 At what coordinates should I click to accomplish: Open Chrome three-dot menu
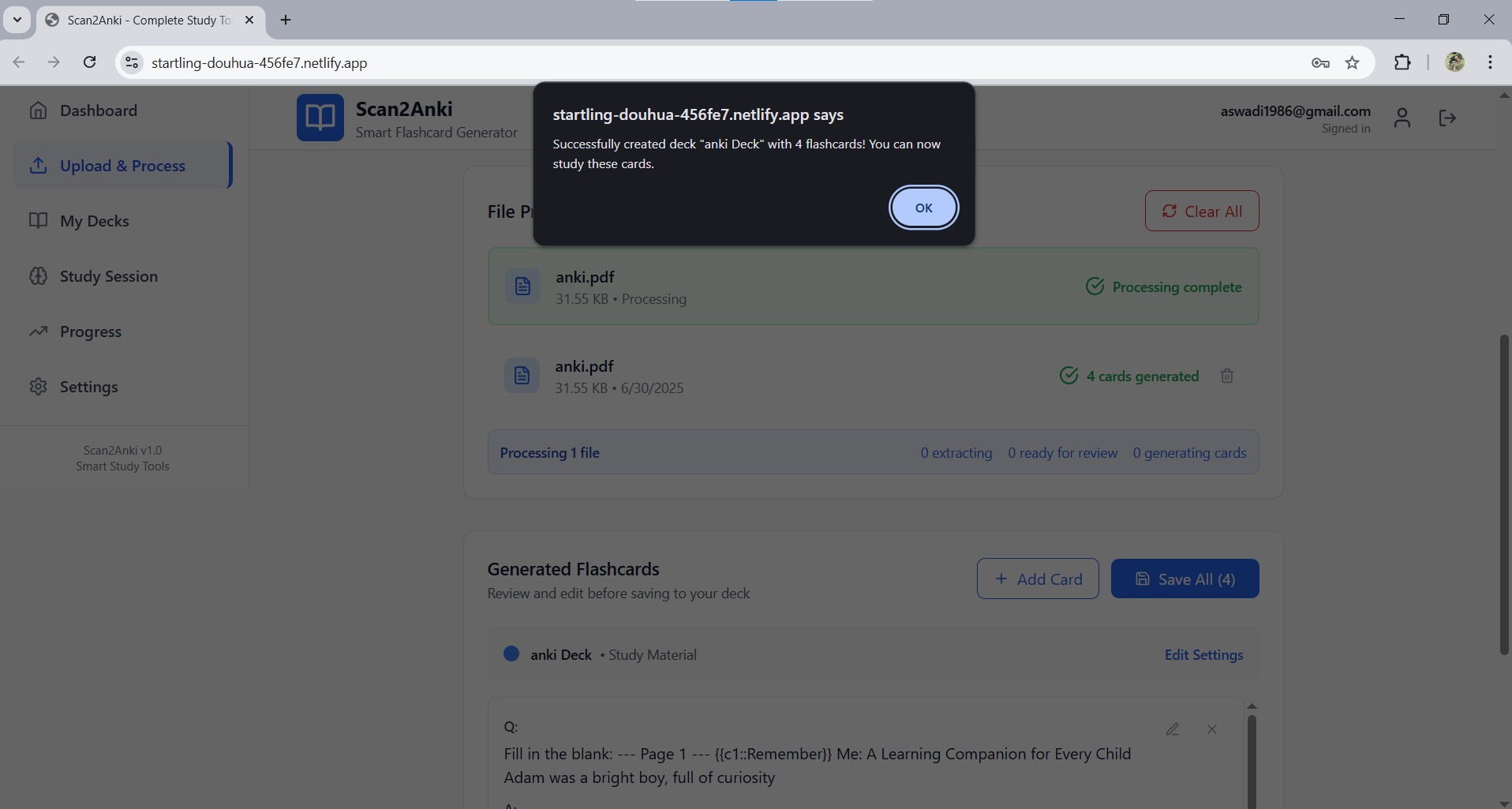click(x=1490, y=62)
